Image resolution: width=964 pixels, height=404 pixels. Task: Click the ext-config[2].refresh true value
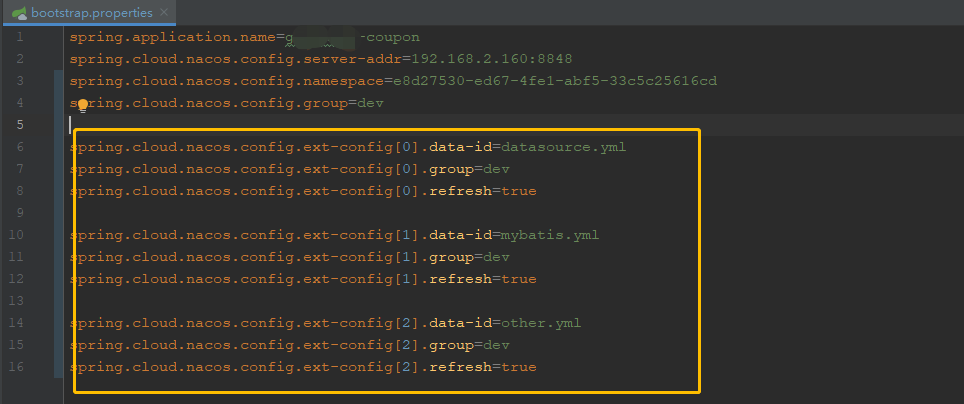(519, 367)
